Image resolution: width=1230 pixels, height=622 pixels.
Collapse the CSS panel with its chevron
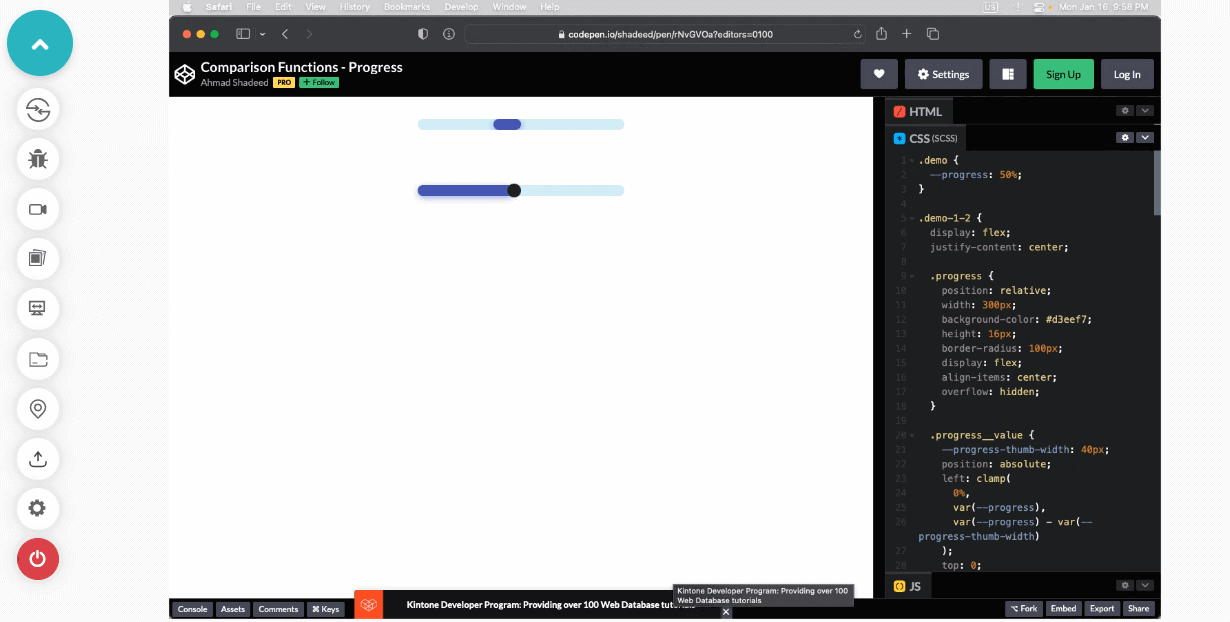1145,137
